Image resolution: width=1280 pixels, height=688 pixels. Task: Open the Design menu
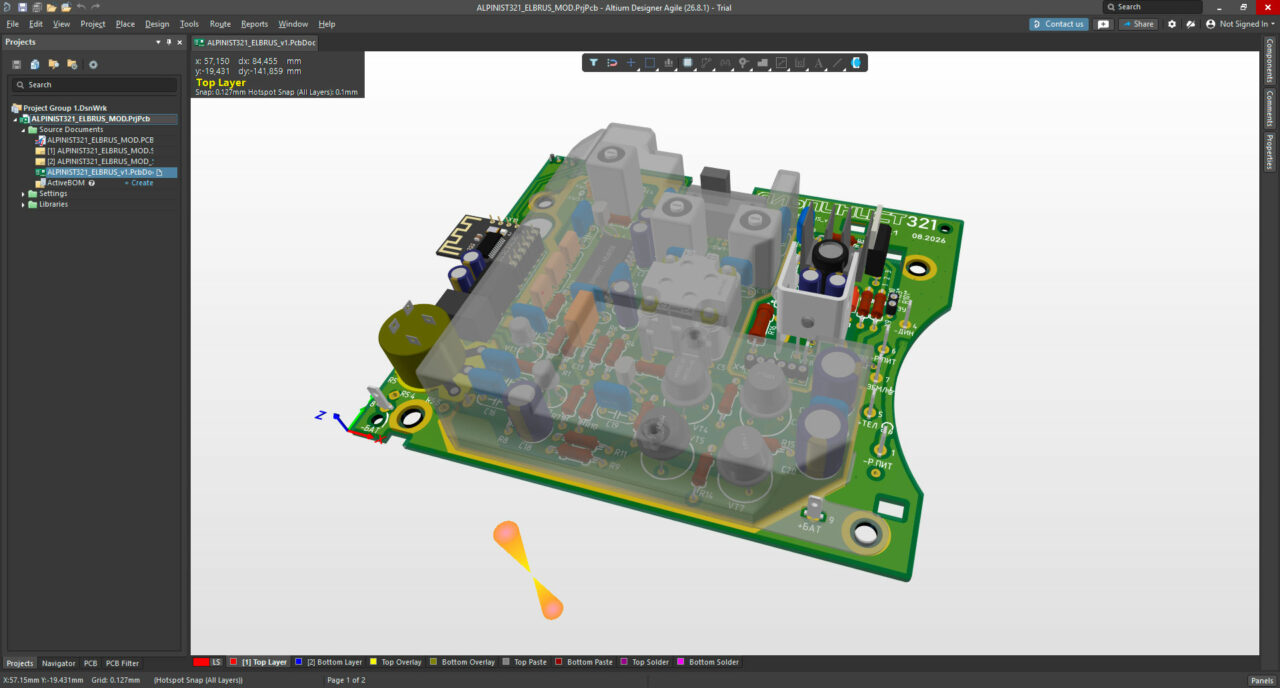pos(157,24)
